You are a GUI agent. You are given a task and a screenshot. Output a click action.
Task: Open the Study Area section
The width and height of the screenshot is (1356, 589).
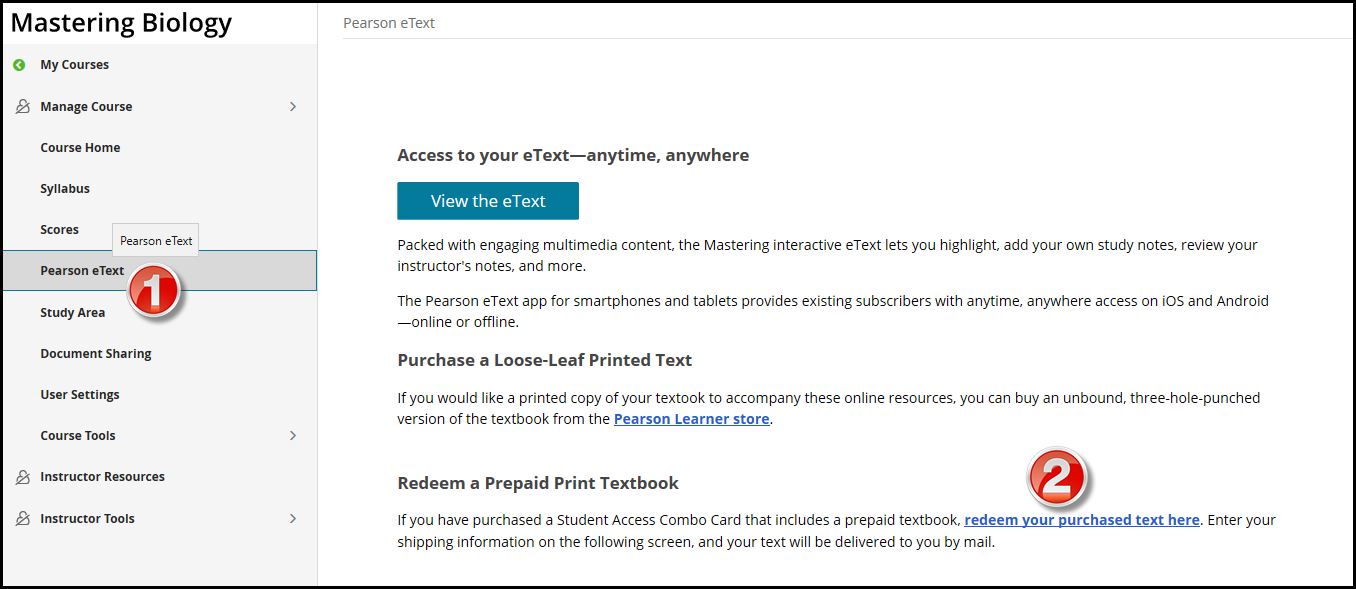pos(72,313)
